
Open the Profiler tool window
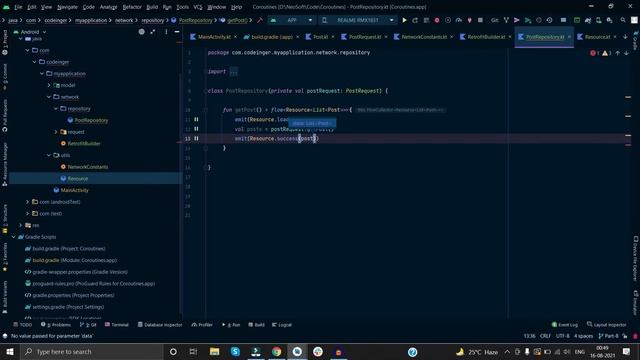click(x=202, y=325)
